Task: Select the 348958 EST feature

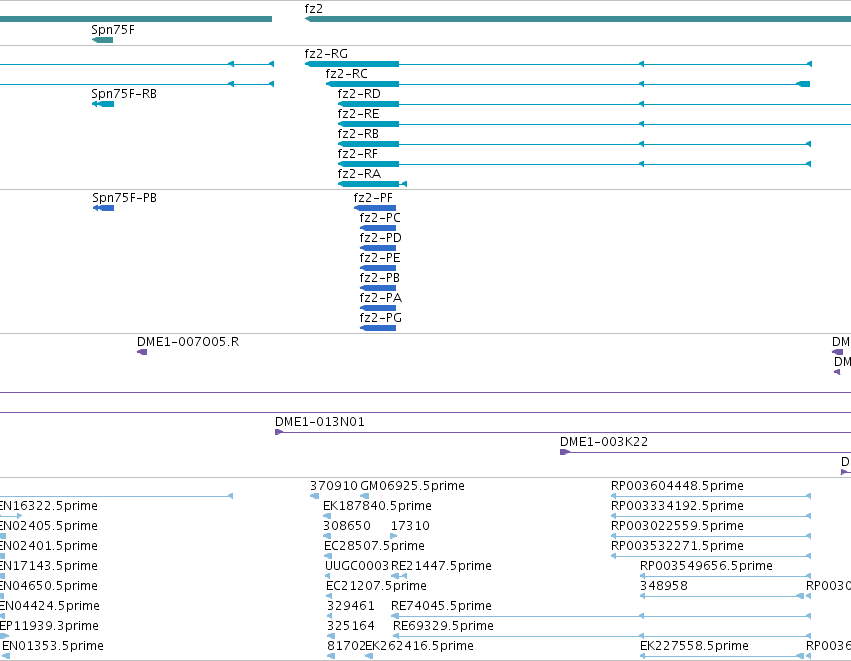Action: tap(722, 596)
